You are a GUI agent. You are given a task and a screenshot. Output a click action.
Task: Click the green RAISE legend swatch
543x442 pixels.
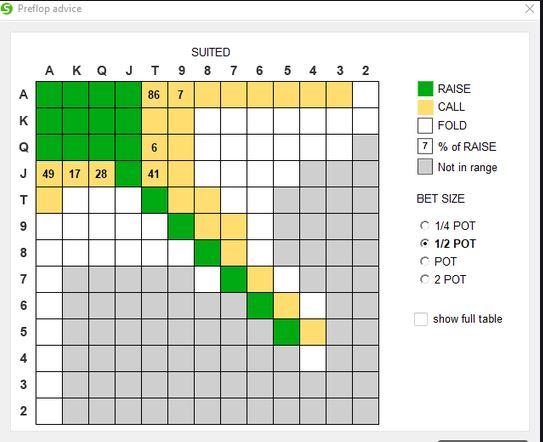click(x=425, y=89)
